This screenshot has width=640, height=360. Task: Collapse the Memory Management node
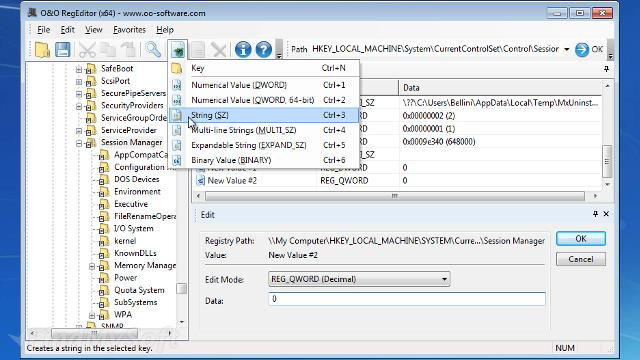tap(92, 266)
